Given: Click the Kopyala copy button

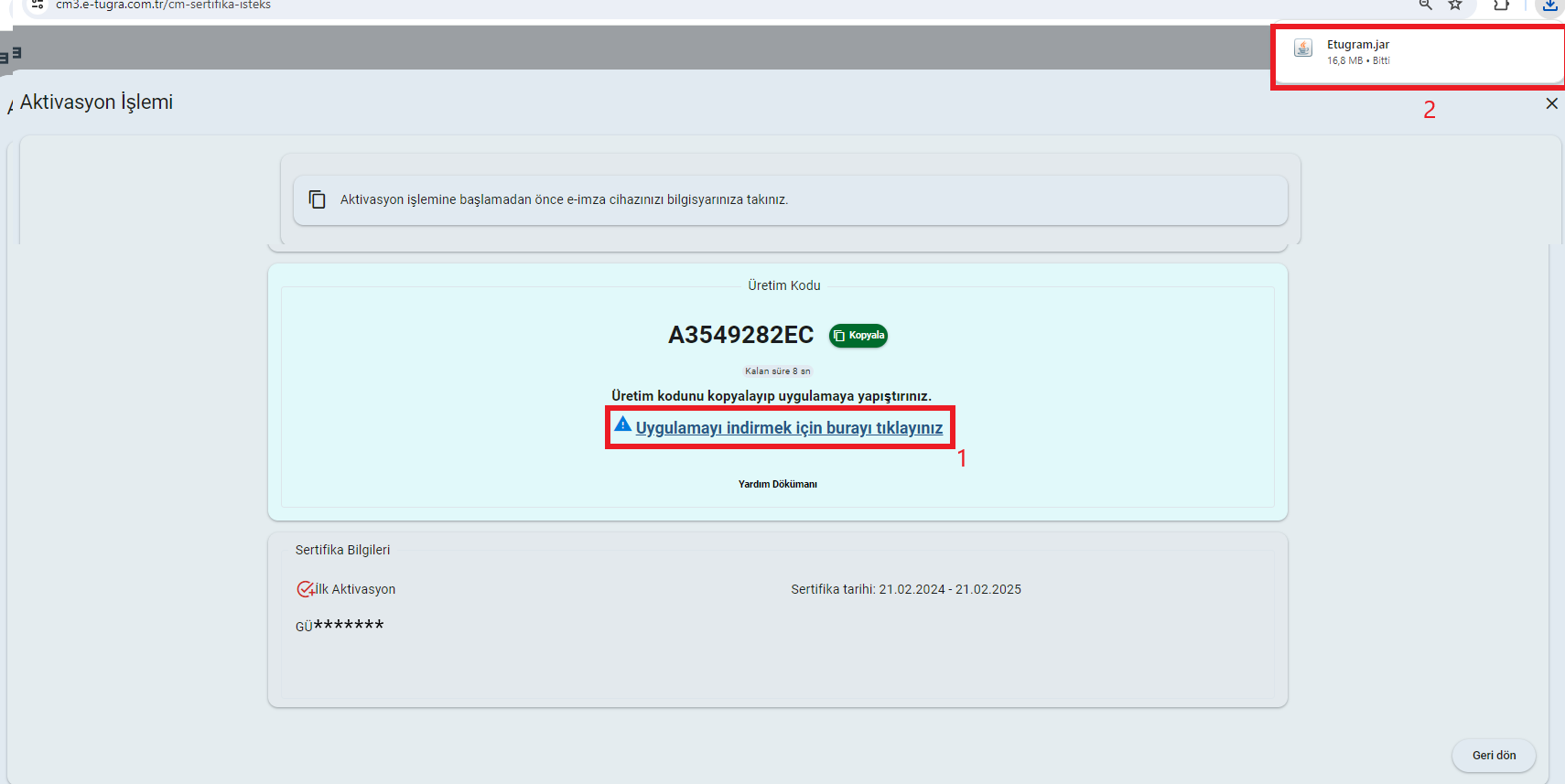Looking at the screenshot, I should point(858,336).
